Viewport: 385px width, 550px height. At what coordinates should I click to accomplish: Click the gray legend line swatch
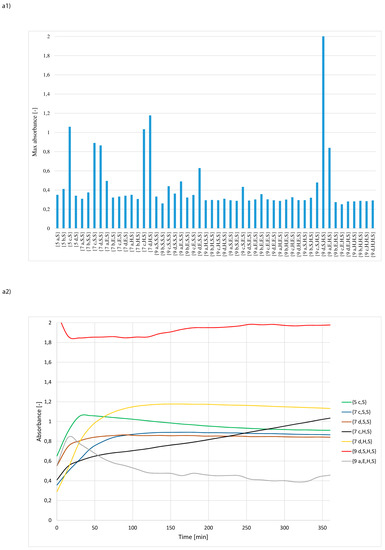tap(346, 461)
